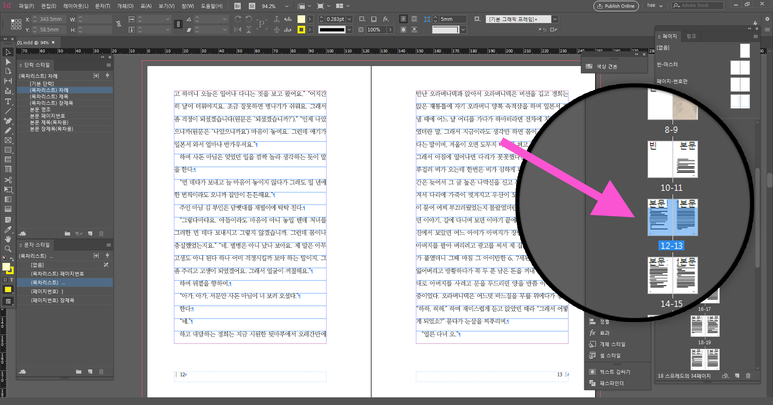Toggle formatting affects container button

point(5,280)
